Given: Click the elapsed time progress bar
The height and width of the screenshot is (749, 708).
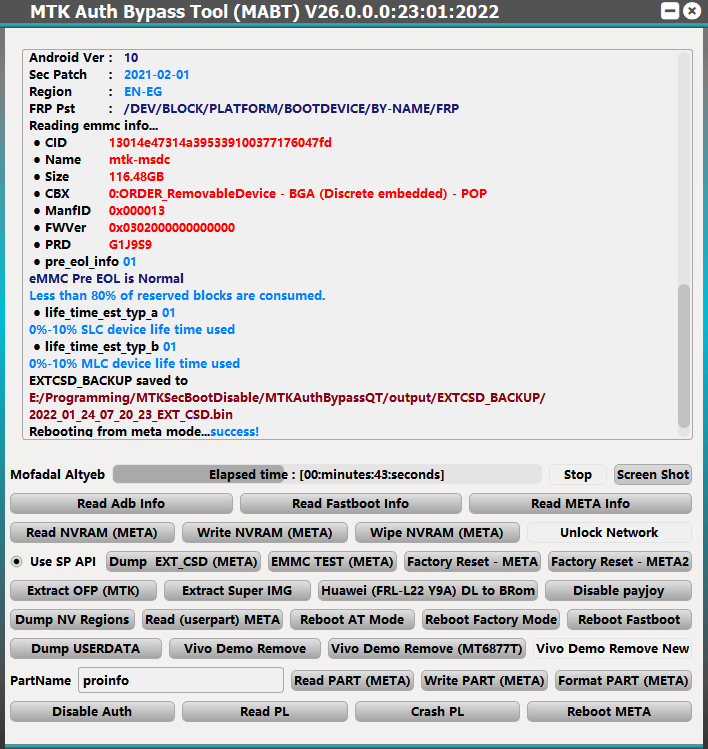Looking at the screenshot, I should pyautogui.click(x=327, y=474).
